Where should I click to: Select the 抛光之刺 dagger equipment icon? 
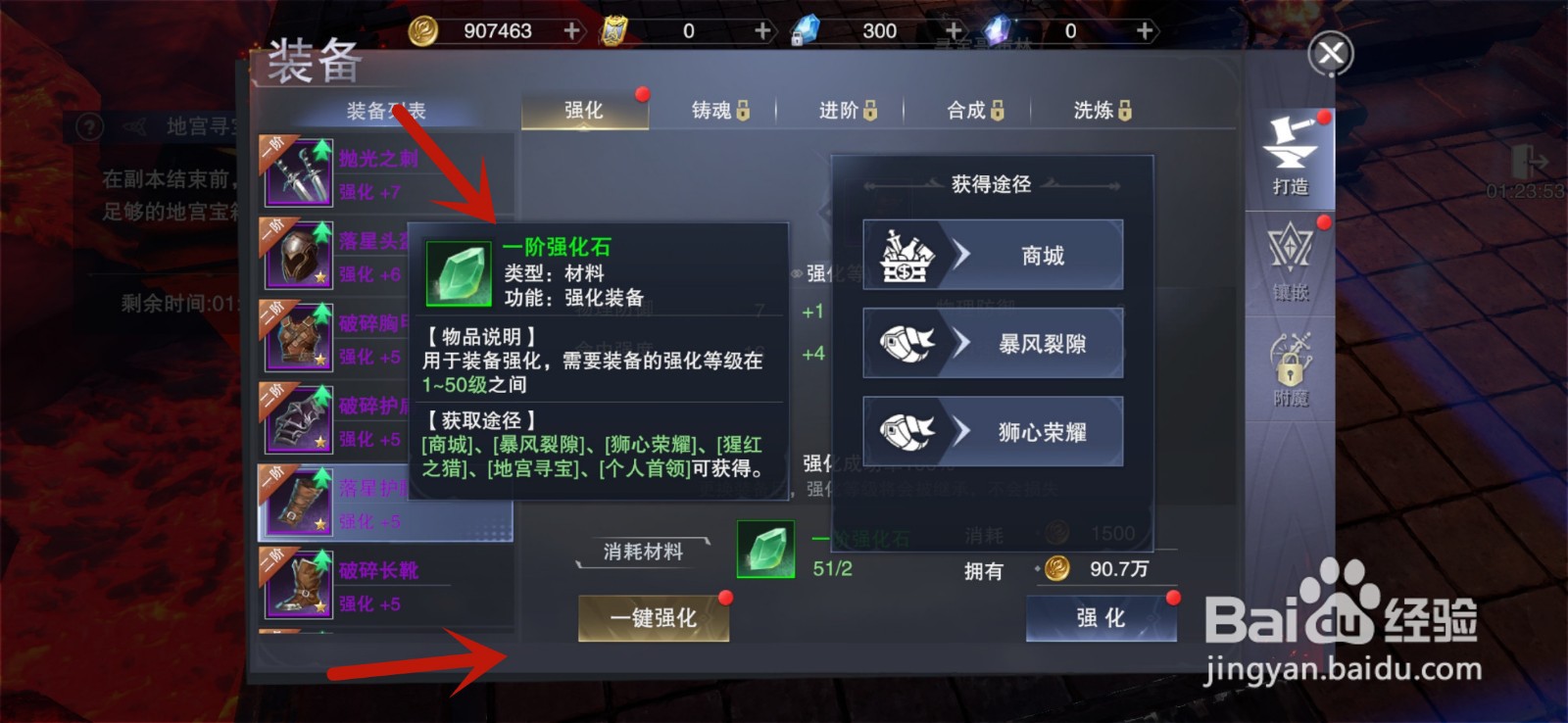click(x=297, y=171)
